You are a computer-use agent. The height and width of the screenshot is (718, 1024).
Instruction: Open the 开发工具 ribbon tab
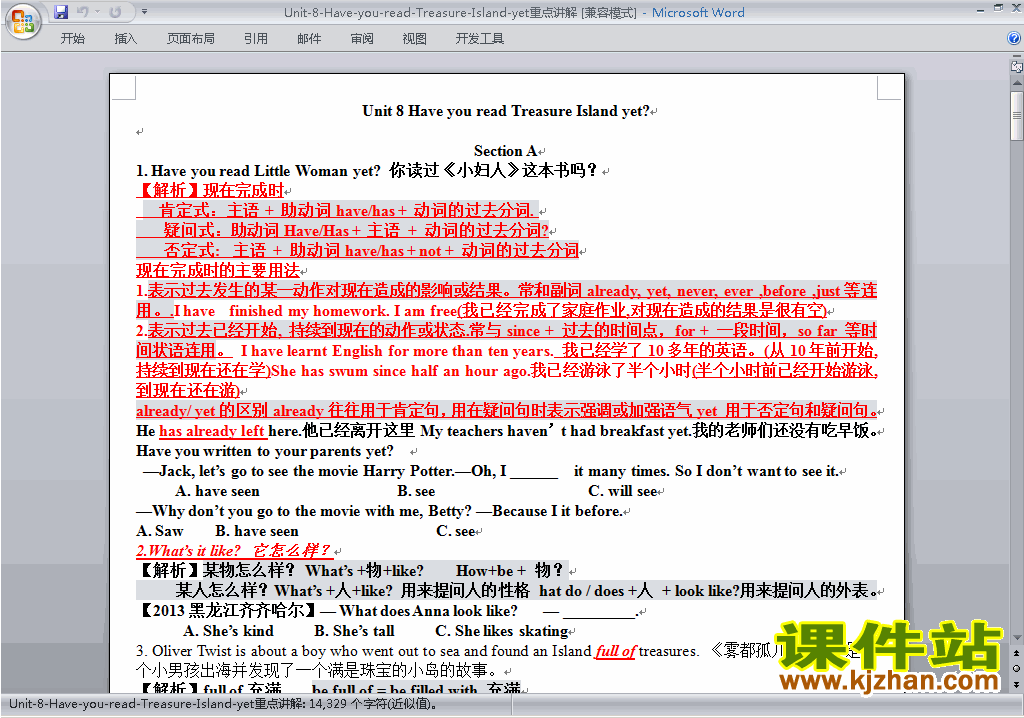click(480, 39)
